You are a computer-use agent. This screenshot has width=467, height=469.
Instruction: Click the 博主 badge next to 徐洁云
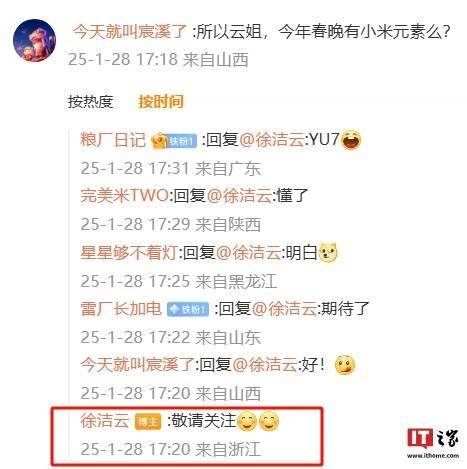148,422
